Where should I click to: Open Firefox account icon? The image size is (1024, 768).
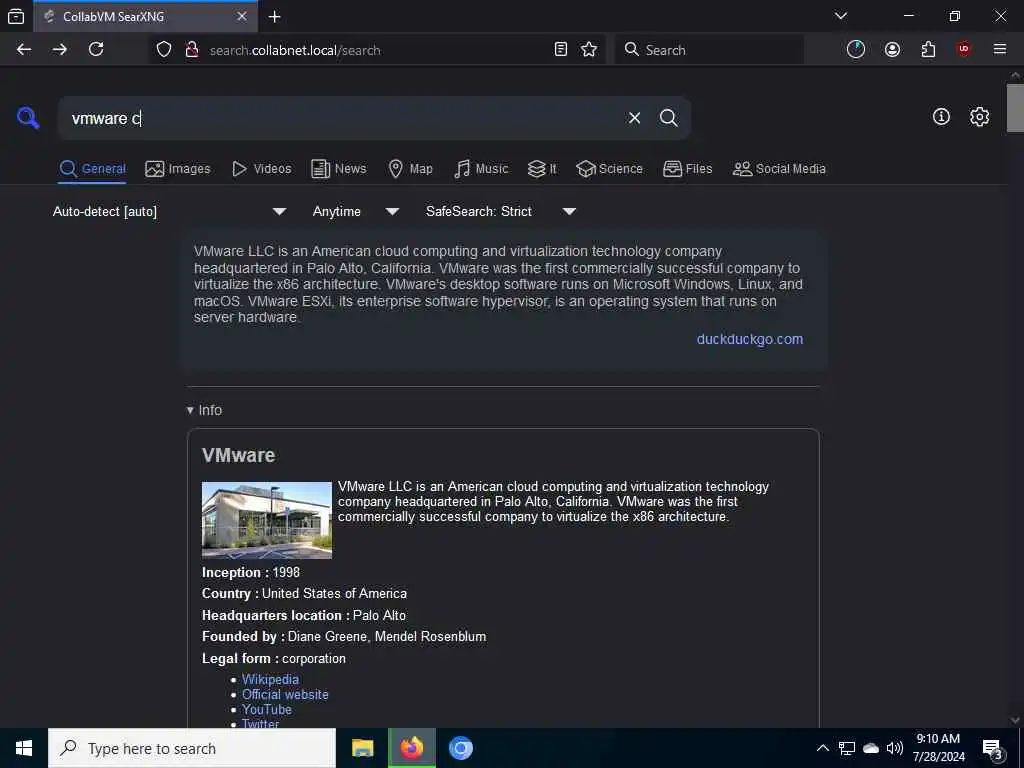tap(892, 50)
